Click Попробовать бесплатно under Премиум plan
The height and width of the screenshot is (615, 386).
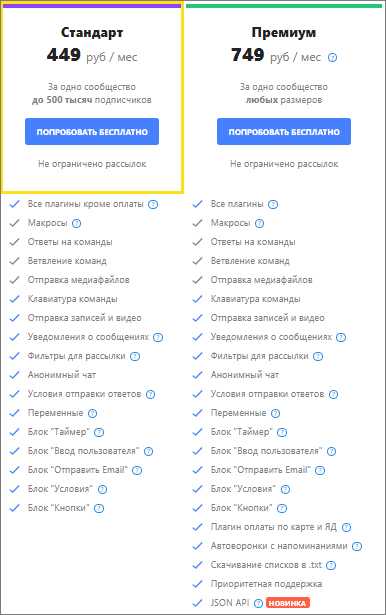pyautogui.click(x=284, y=132)
